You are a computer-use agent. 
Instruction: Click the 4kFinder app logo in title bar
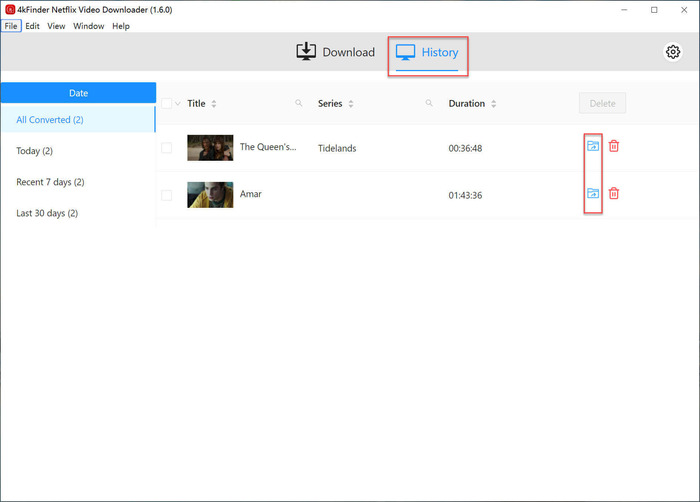(x=10, y=10)
